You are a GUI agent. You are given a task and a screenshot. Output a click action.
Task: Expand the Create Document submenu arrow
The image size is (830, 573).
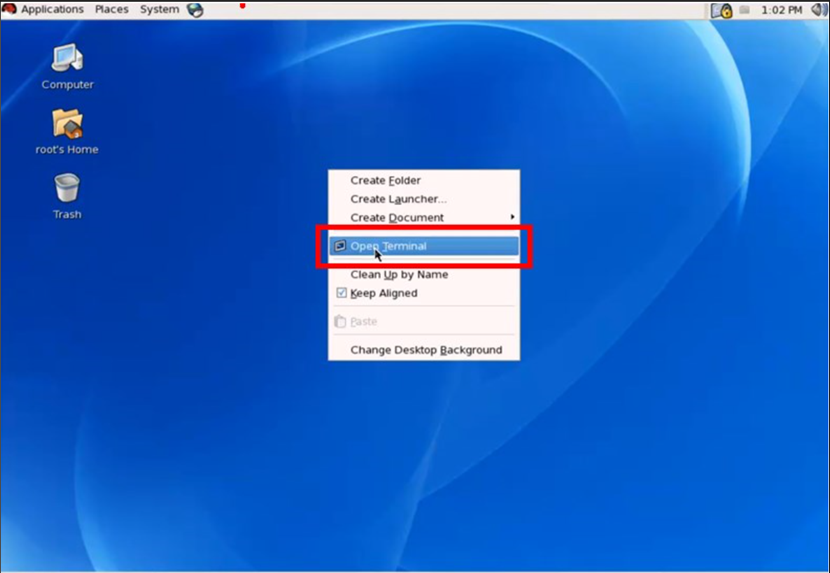coord(512,217)
